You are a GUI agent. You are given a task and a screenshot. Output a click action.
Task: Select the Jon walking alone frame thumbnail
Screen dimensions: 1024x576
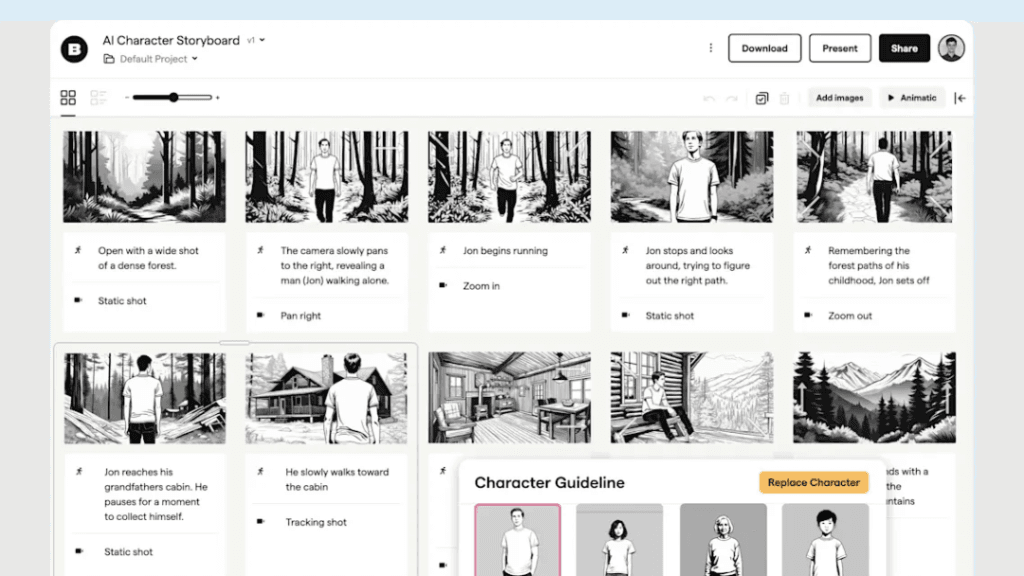coord(327,176)
